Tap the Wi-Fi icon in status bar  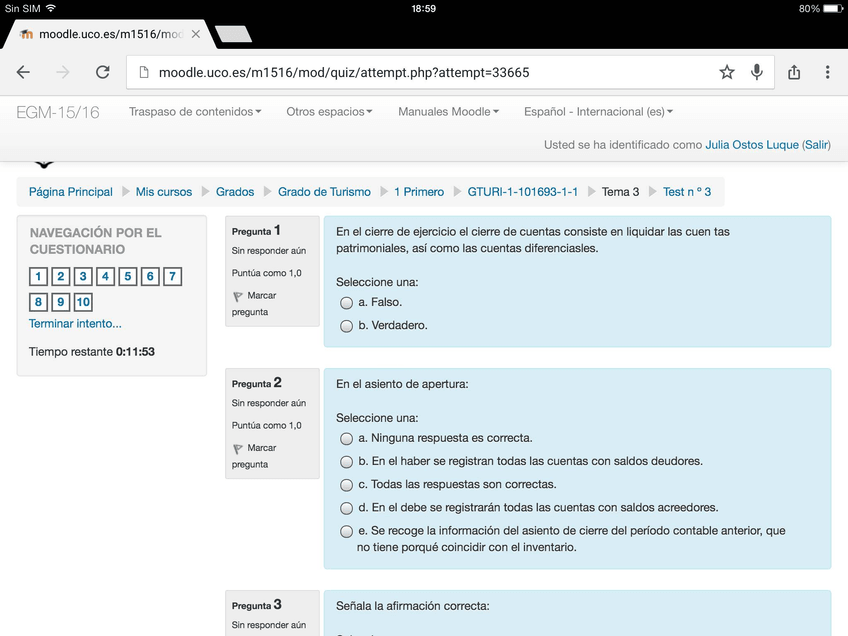point(51,8)
